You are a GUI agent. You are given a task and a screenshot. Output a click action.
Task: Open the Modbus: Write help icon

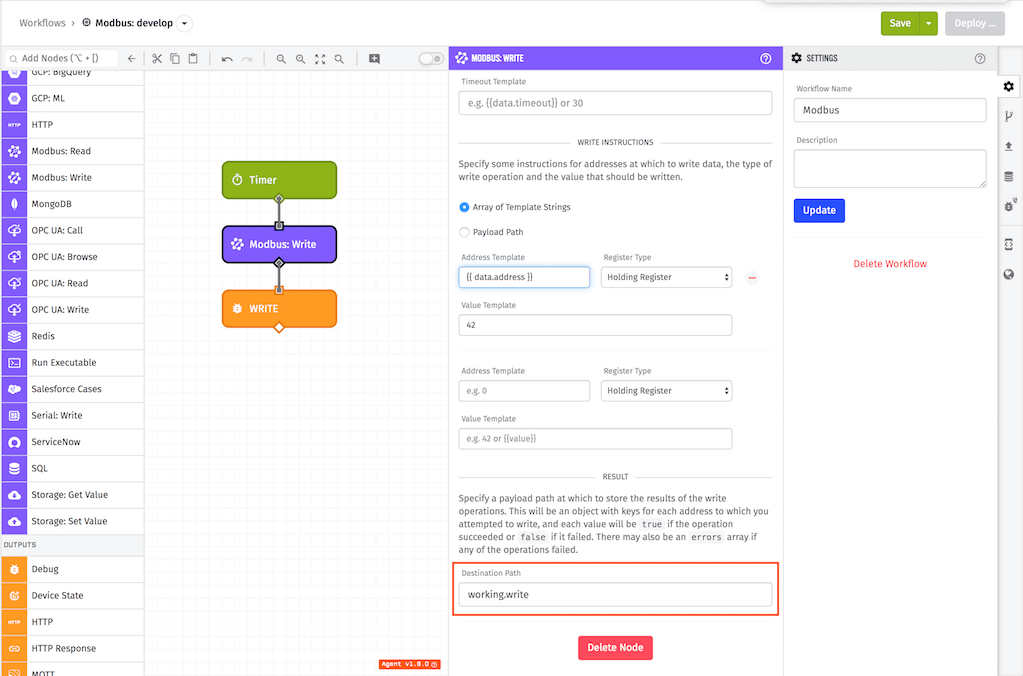click(766, 58)
